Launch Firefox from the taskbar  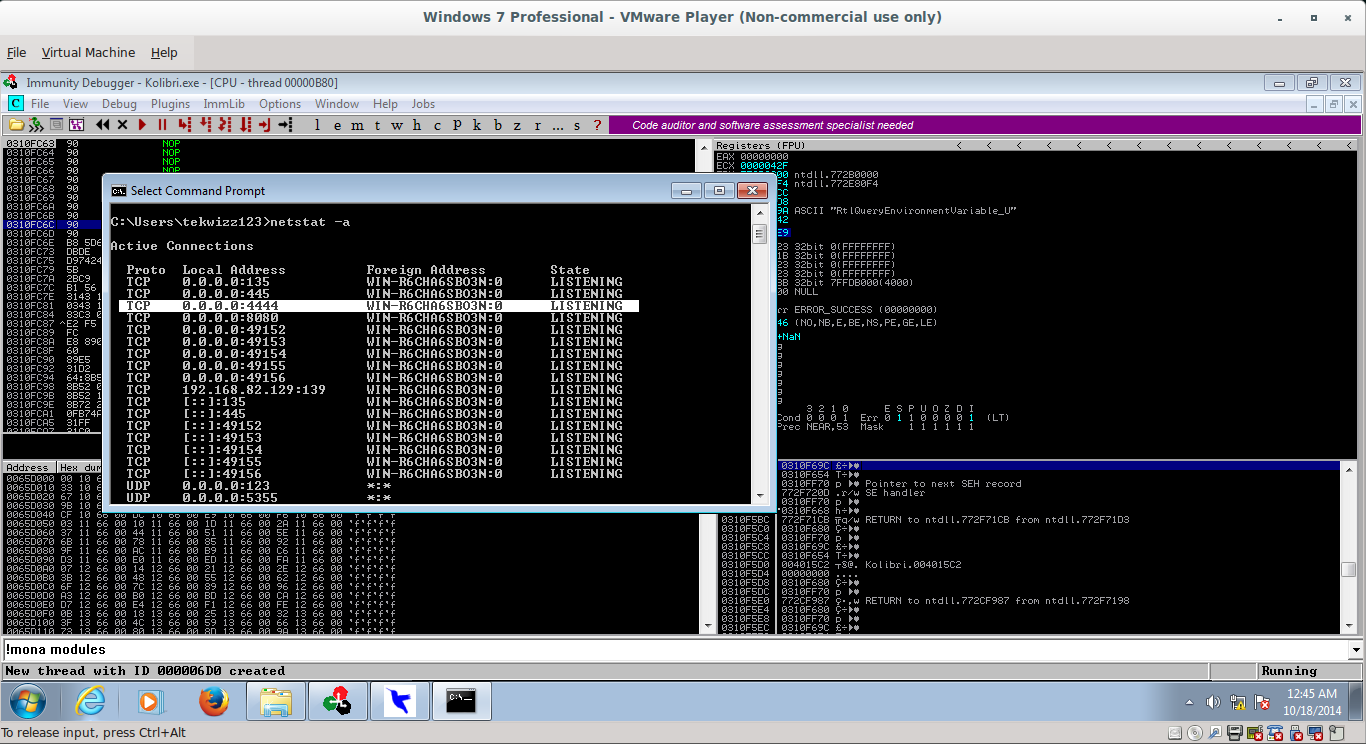click(213, 702)
